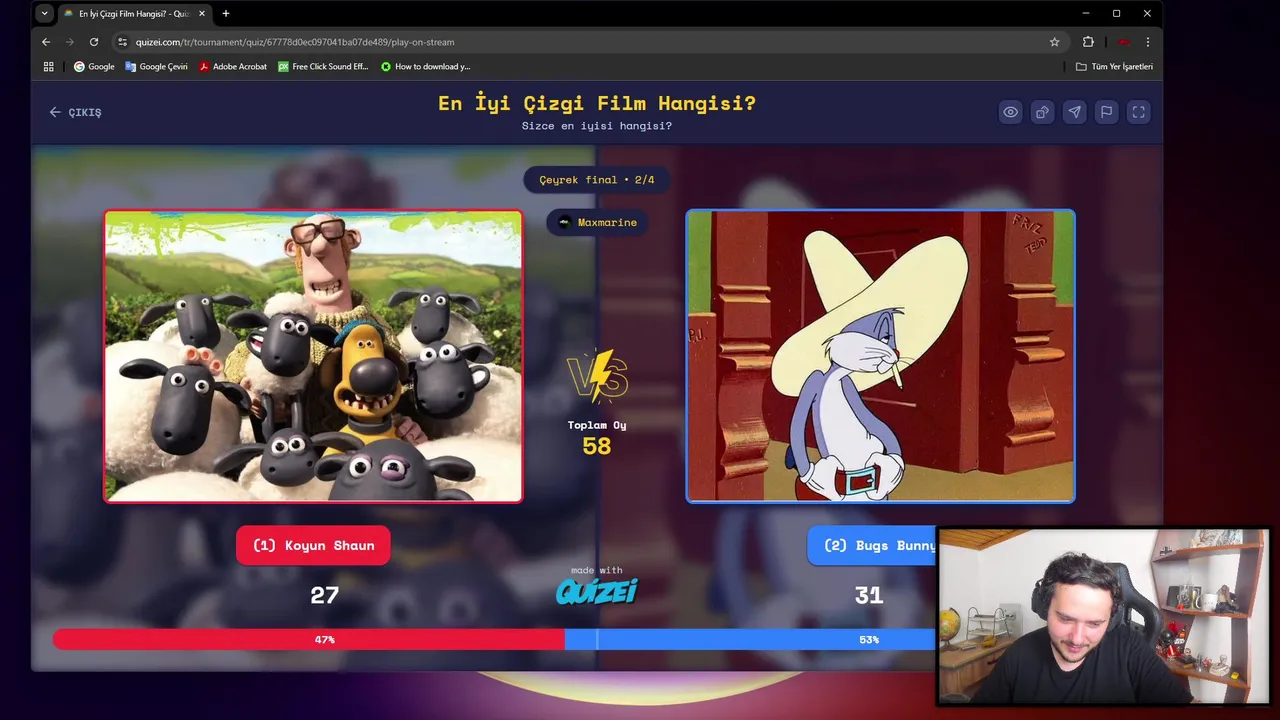Image resolution: width=1280 pixels, height=720 pixels.
Task: Open the Tüm Yer İşaretleri folder
Action: pos(1114,67)
